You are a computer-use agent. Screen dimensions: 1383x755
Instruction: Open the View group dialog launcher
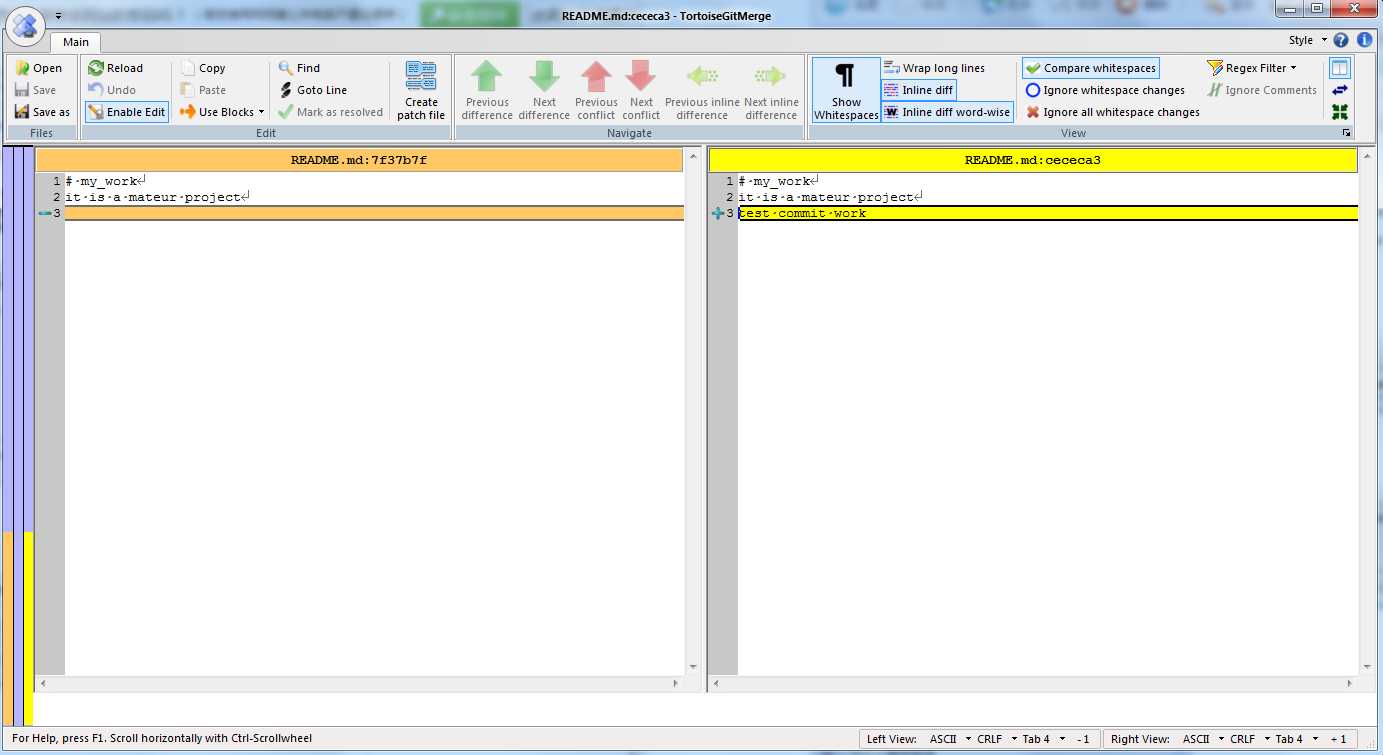(x=1347, y=133)
